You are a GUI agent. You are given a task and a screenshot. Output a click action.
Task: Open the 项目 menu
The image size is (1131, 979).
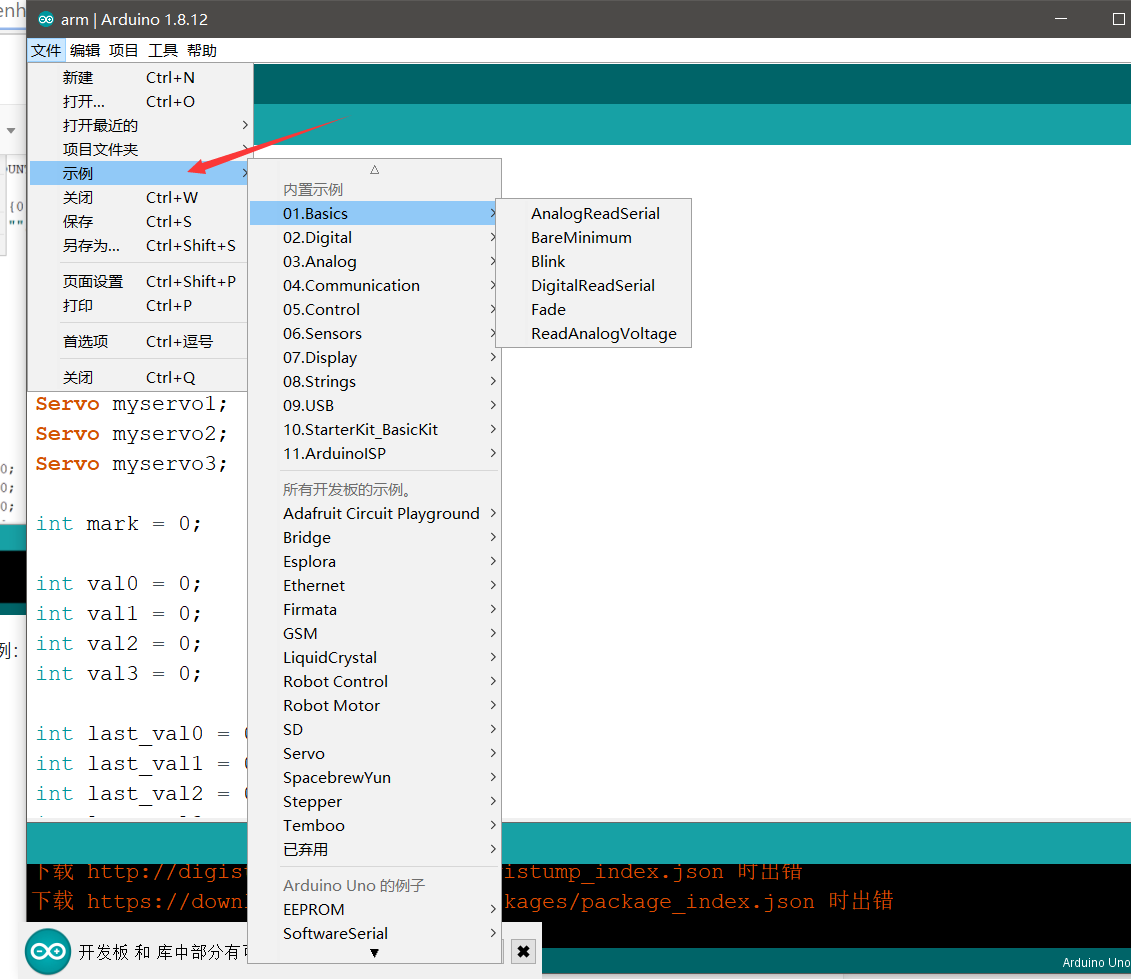point(123,51)
